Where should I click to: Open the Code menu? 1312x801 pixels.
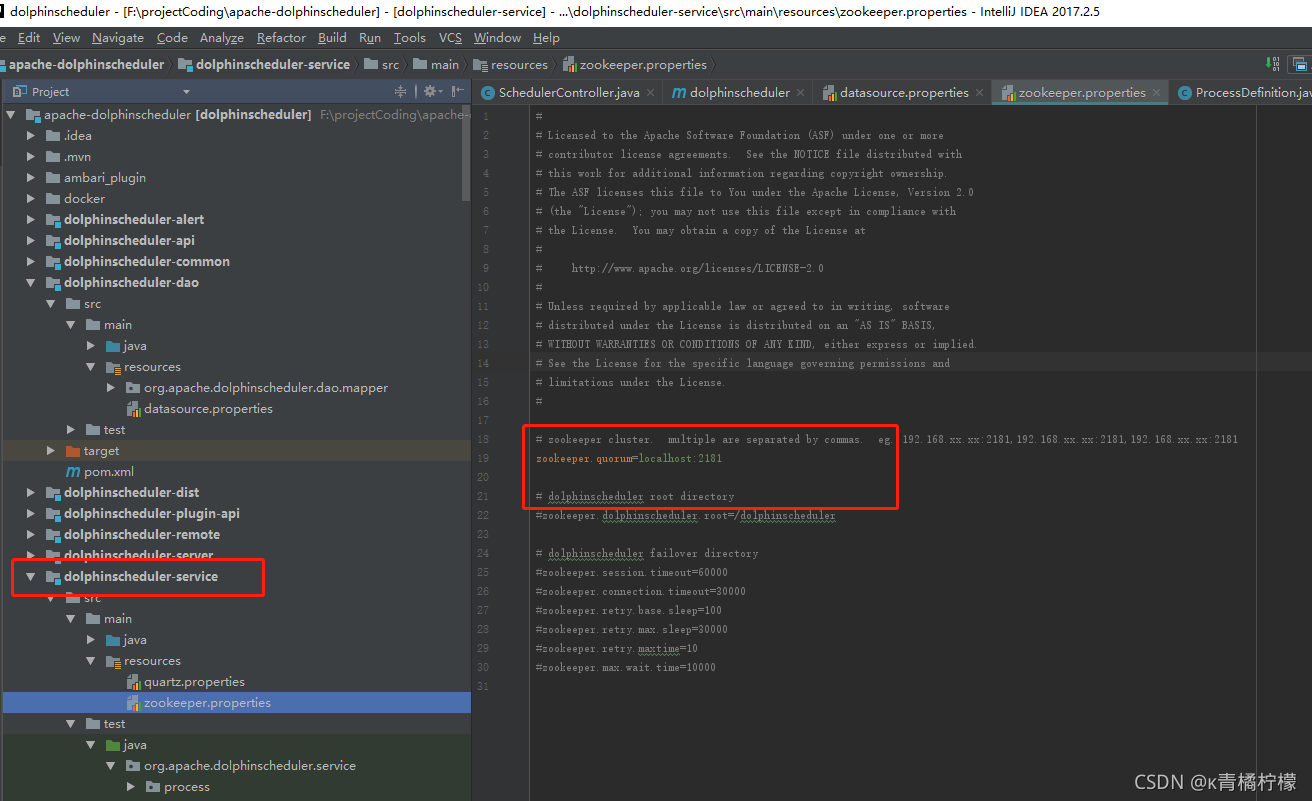[x=172, y=38]
